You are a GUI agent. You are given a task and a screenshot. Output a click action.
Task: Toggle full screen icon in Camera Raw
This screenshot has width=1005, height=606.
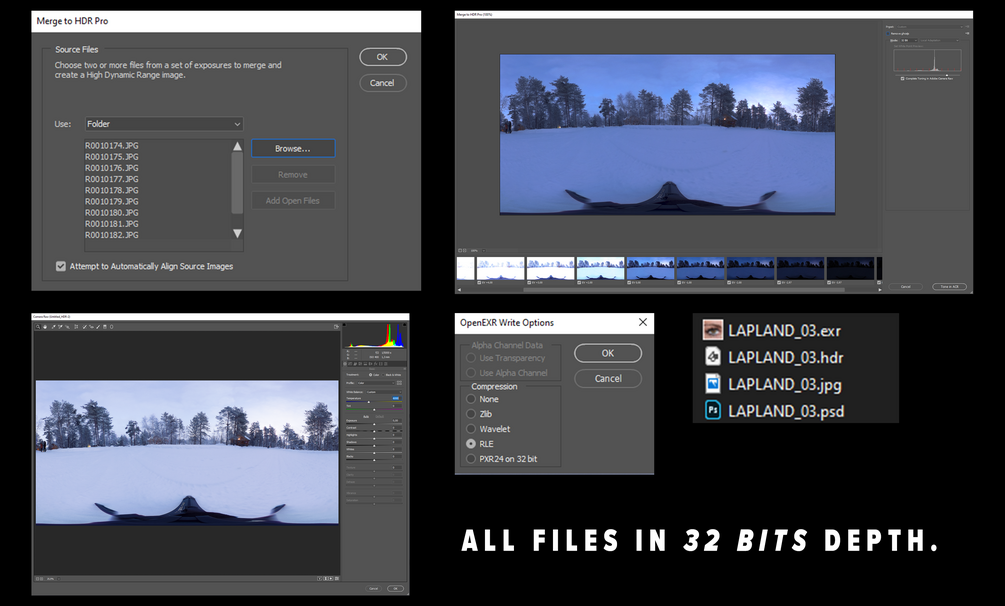[x=336, y=327]
